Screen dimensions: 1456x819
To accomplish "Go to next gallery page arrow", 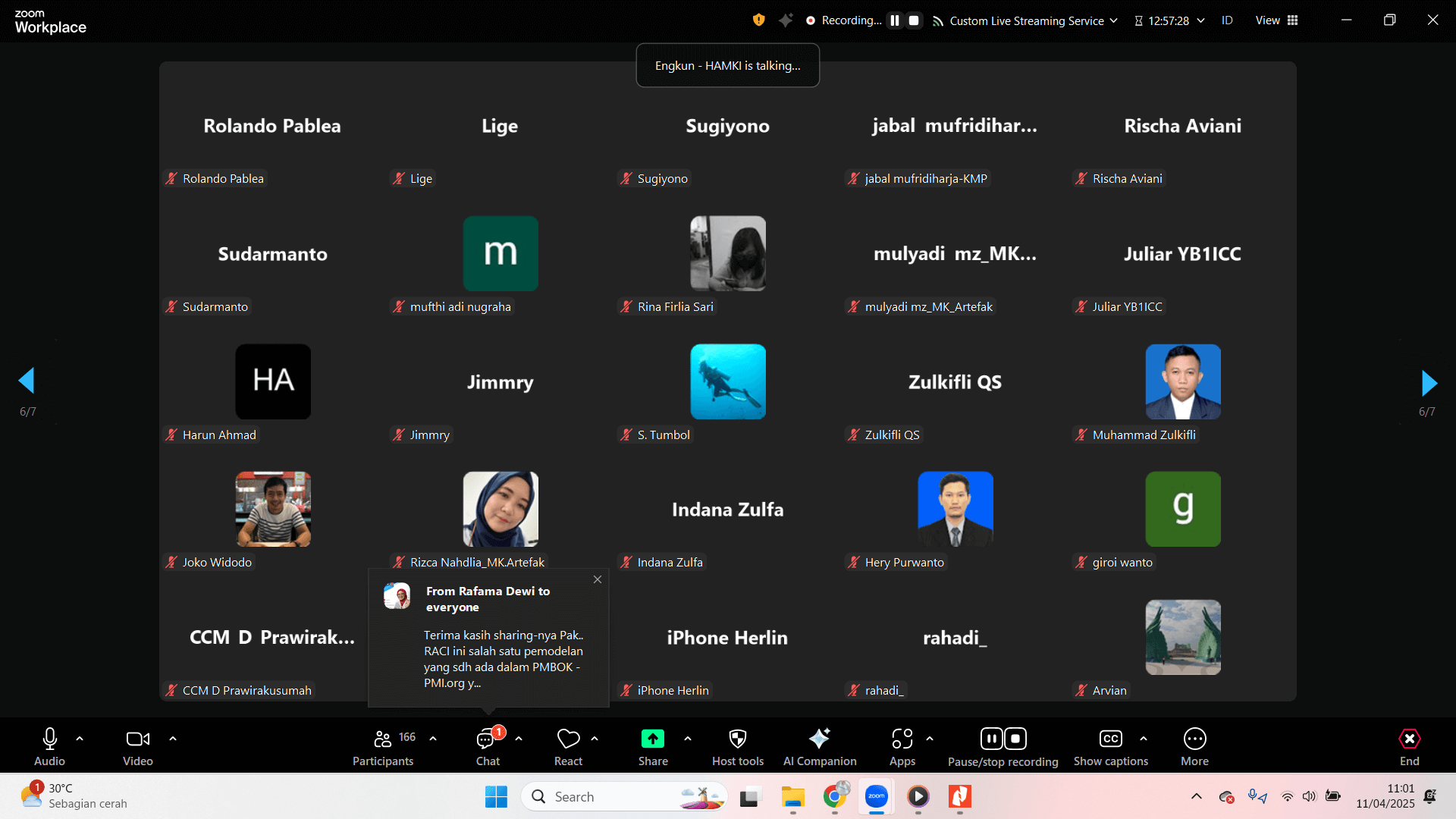I will point(1429,383).
